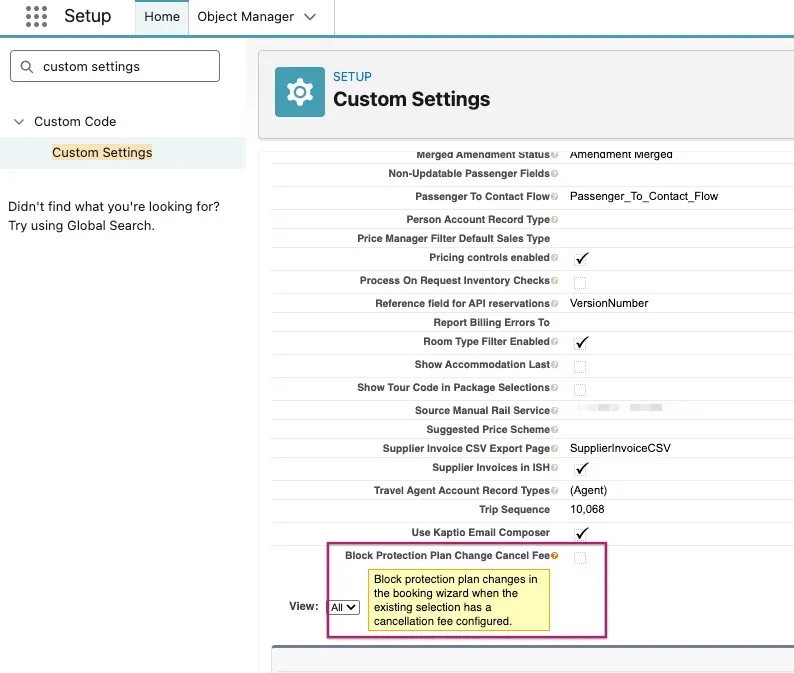Click info icon next to Pricing controls enabled
This screenshot has height=673, width=794.
tap(554, 259)
